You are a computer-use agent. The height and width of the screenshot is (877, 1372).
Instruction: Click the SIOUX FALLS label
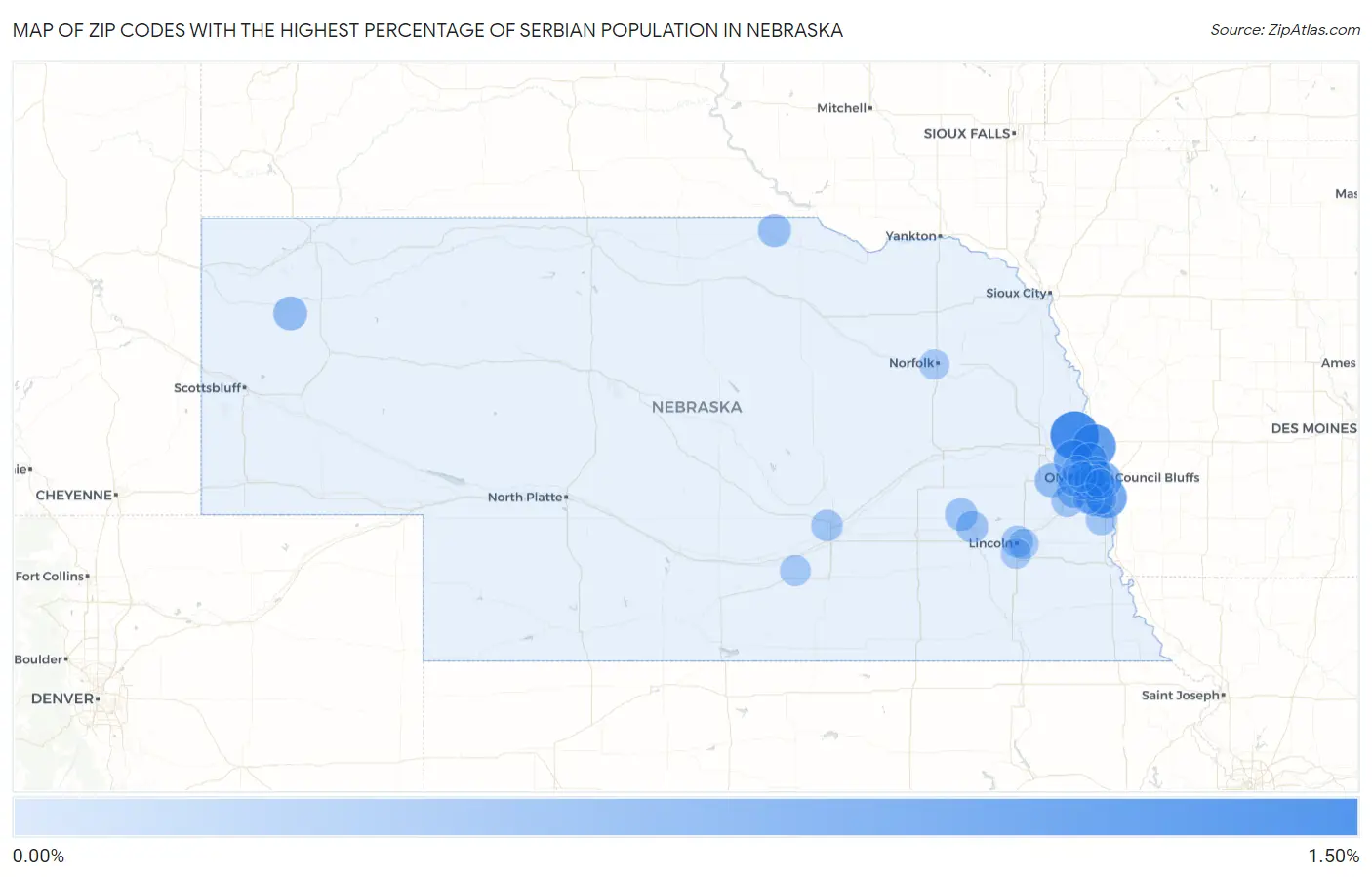967,133
